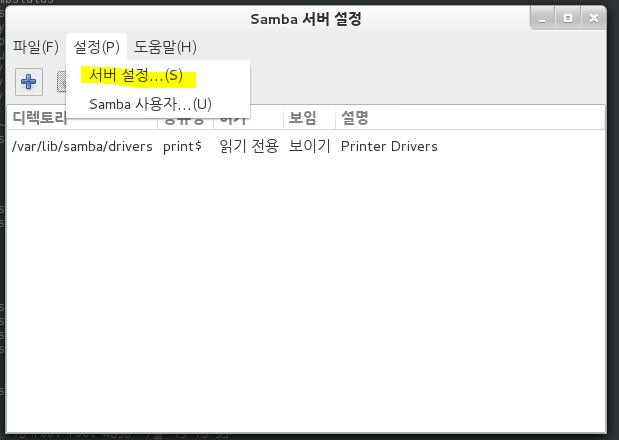This screenshot has width=619, height=440.
Task: Open the 도움말(H) menu
Action: [165, 47]
